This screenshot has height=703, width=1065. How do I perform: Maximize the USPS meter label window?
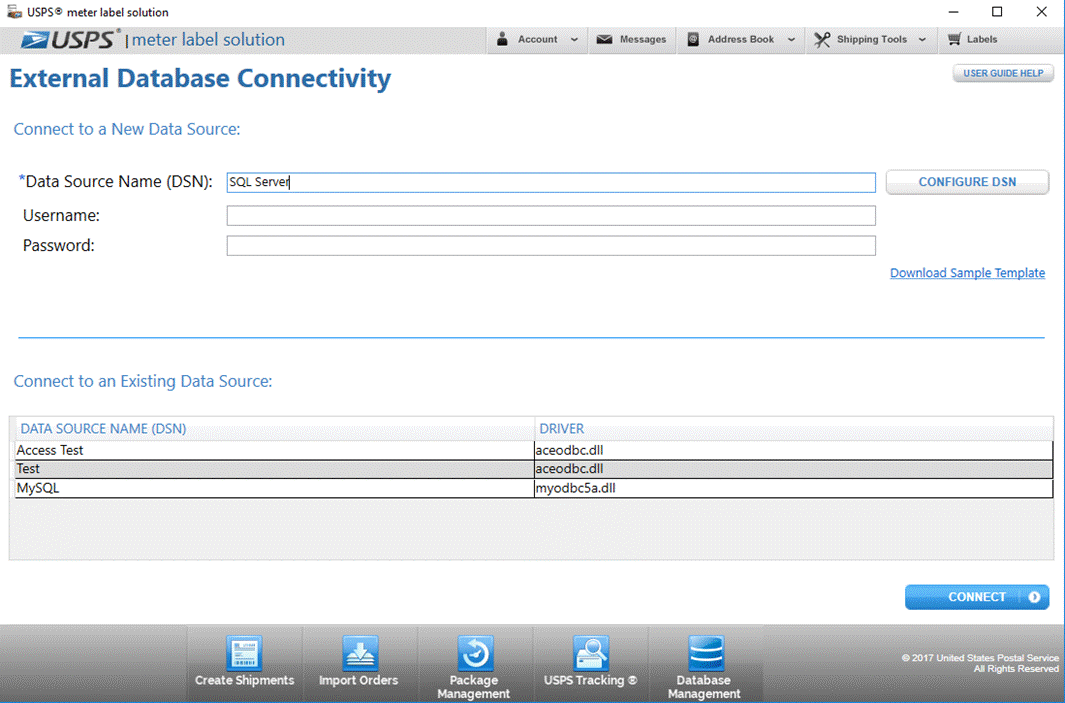[x=997, y=12]
